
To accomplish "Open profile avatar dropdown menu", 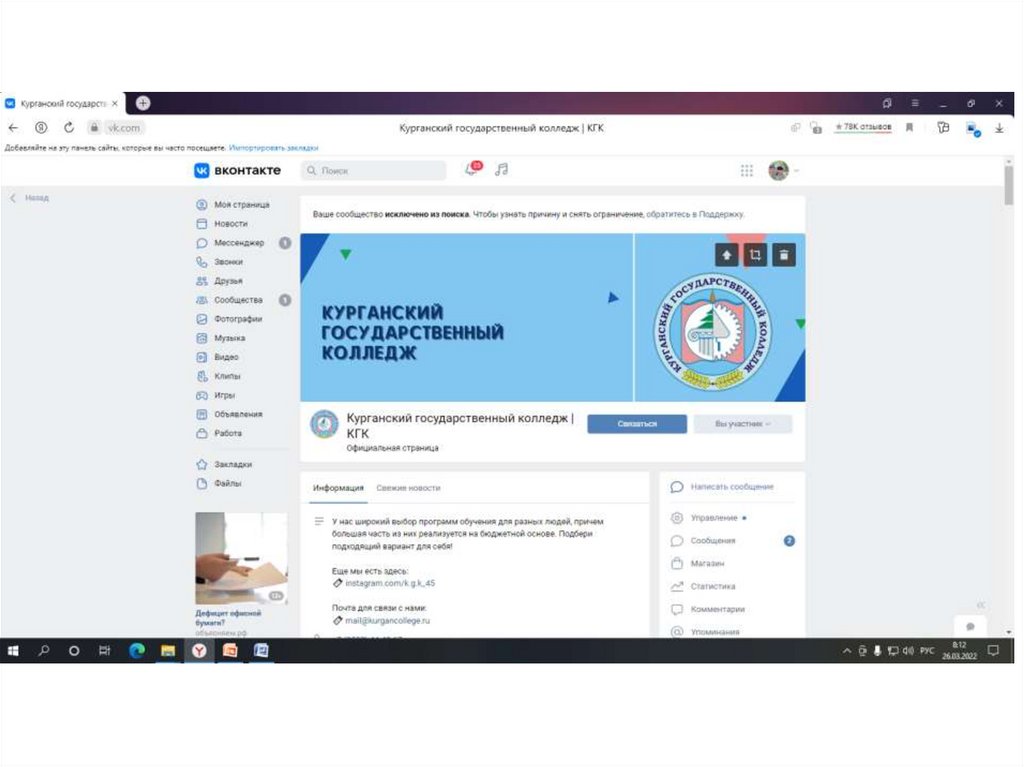I will tap(783, 171).
